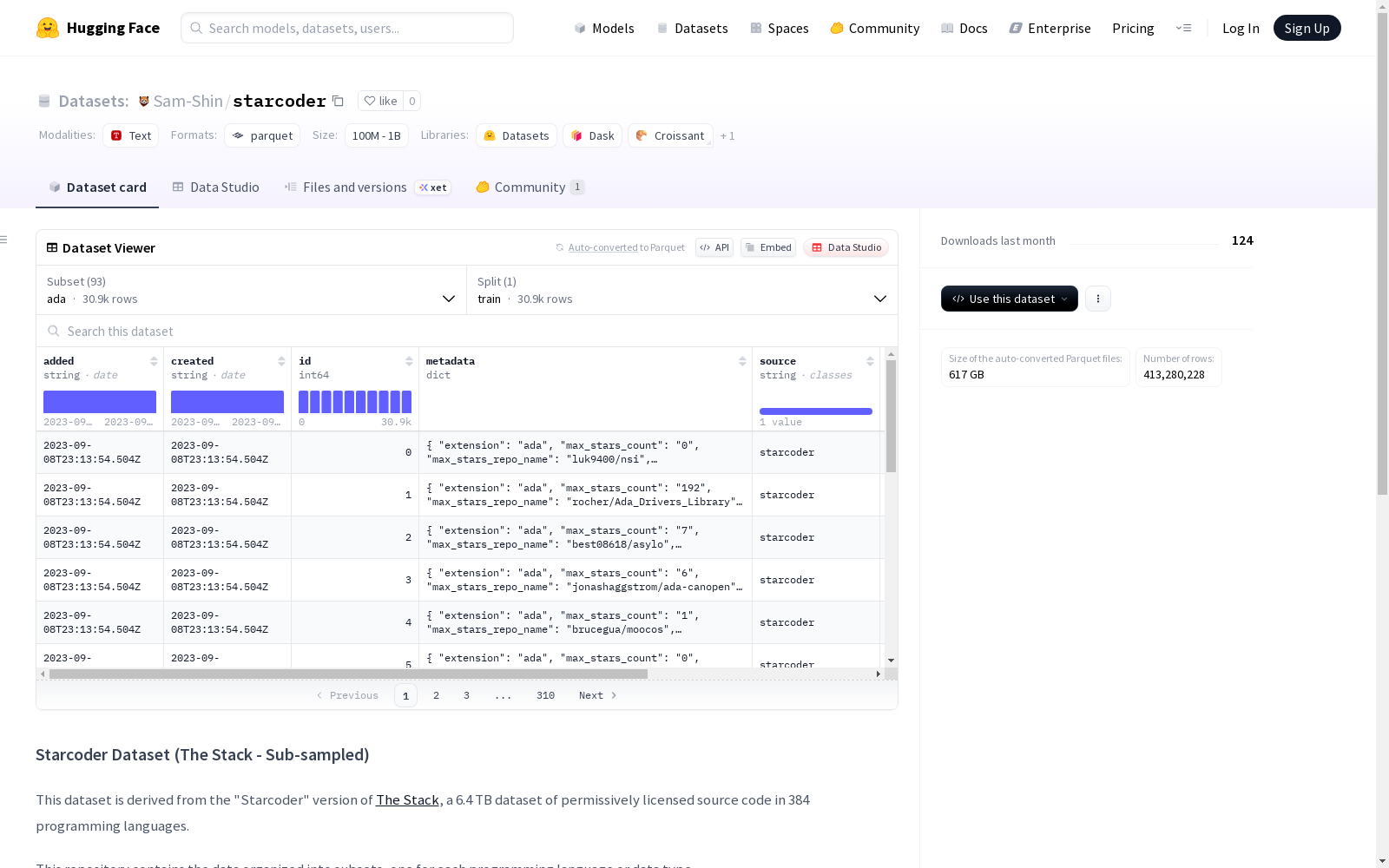Screen dimensions: 1389x868
Task: Click the Datasets stack icon beside title
Action: (44, 101)
